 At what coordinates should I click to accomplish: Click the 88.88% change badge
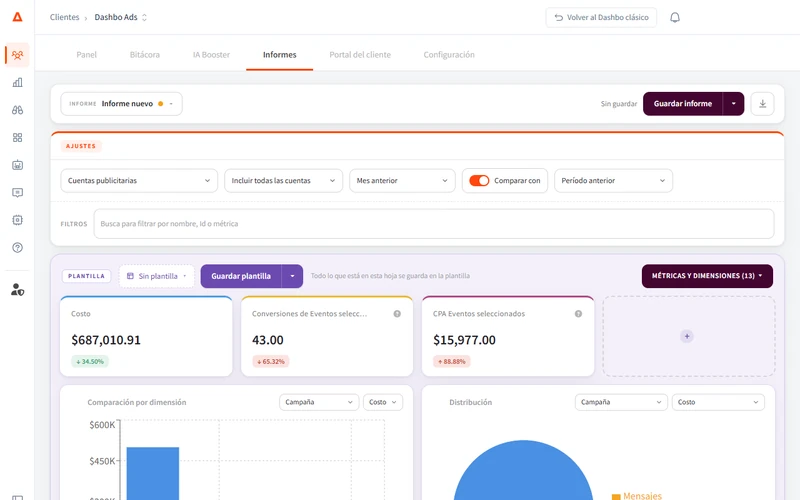452,361
